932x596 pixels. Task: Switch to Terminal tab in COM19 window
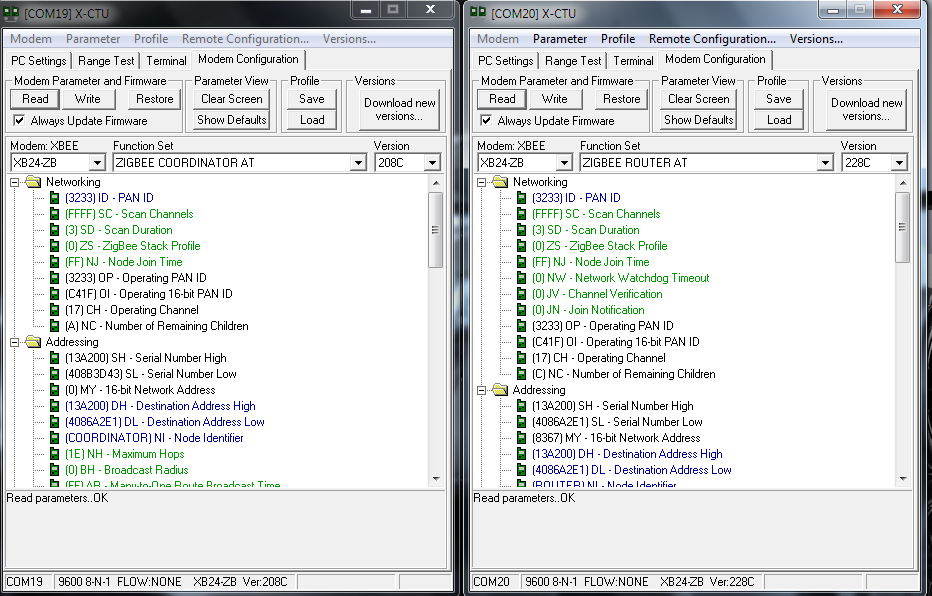(x=166, y=61)
